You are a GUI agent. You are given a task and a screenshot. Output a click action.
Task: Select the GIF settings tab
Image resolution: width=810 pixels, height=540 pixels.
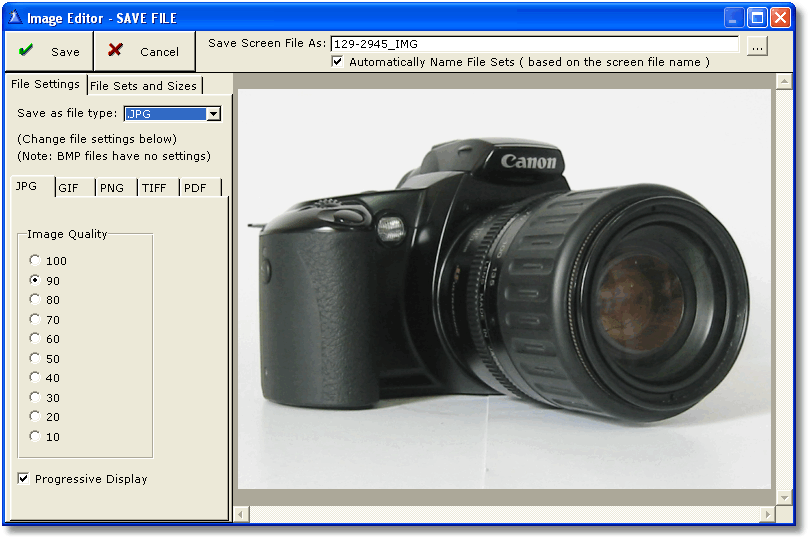click(x=74, y=188)
